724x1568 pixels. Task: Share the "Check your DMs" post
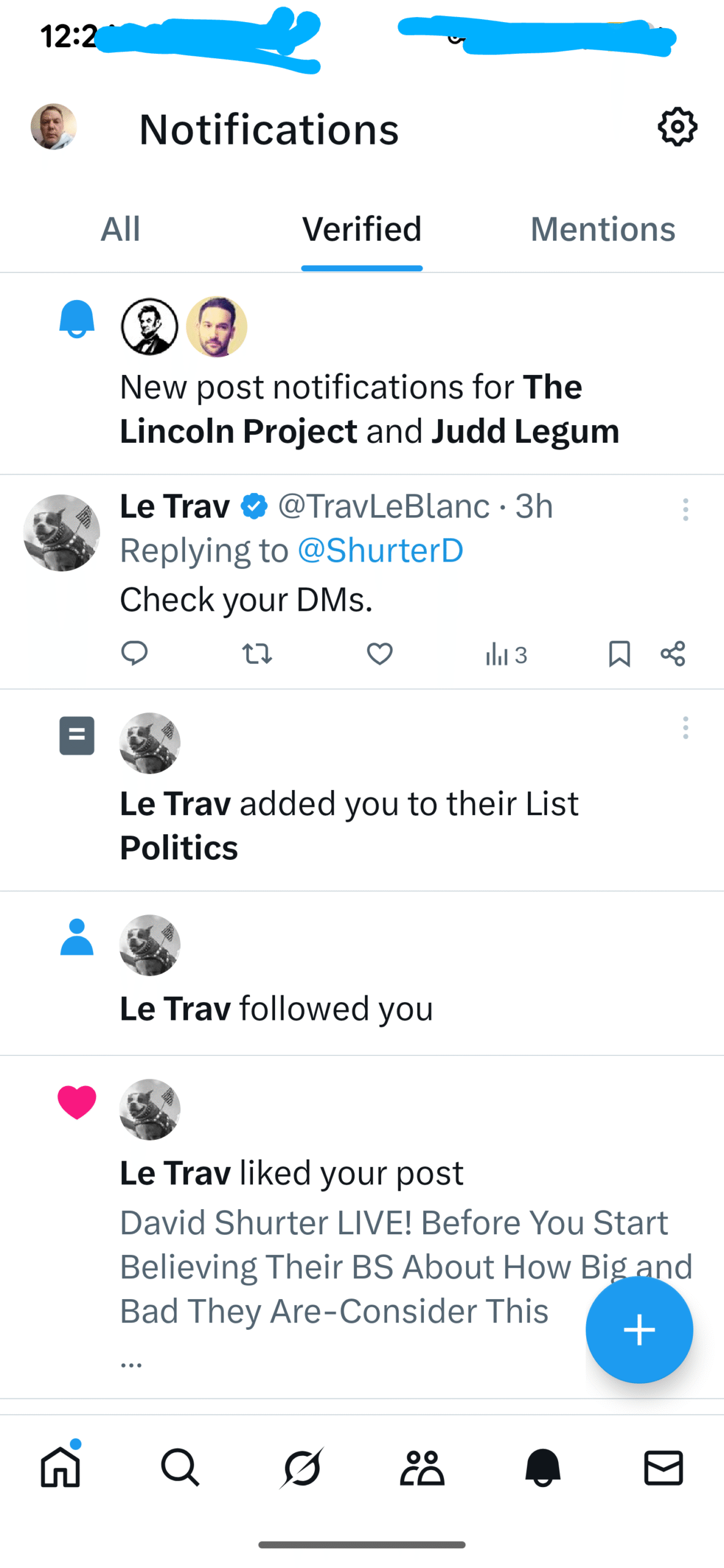(673, 654)
